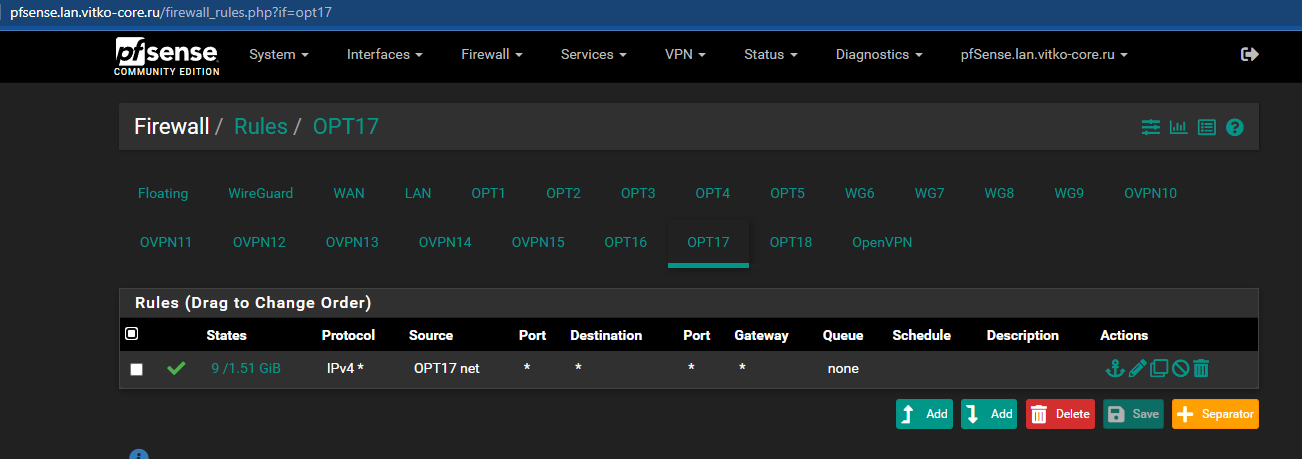The image size is (1302, 459).
Task: Edit the OPT17 net rule with pencil icon
Action: click(1137, 369)
